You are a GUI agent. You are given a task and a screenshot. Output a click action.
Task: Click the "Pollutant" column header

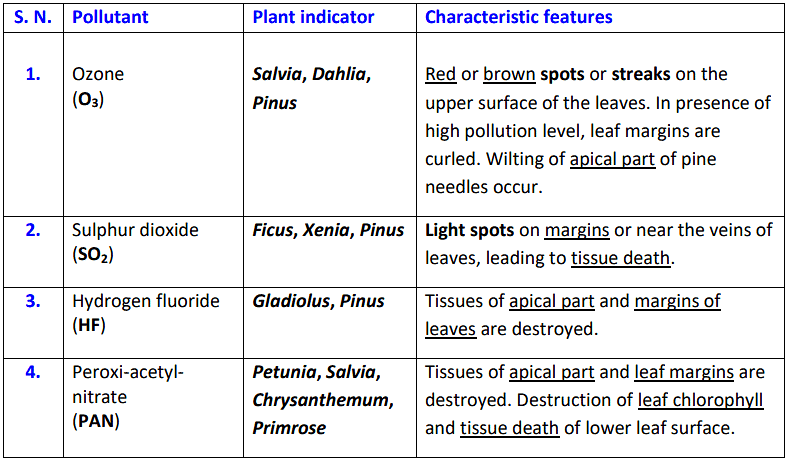[110, 17]
